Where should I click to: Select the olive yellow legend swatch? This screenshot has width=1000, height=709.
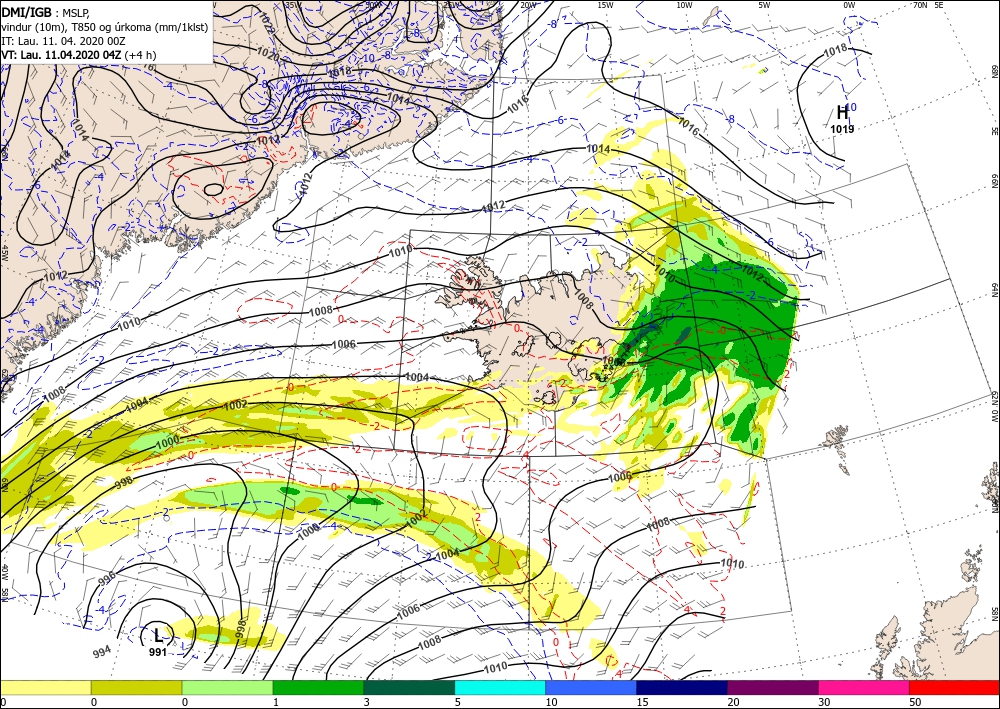pos(136,687)
